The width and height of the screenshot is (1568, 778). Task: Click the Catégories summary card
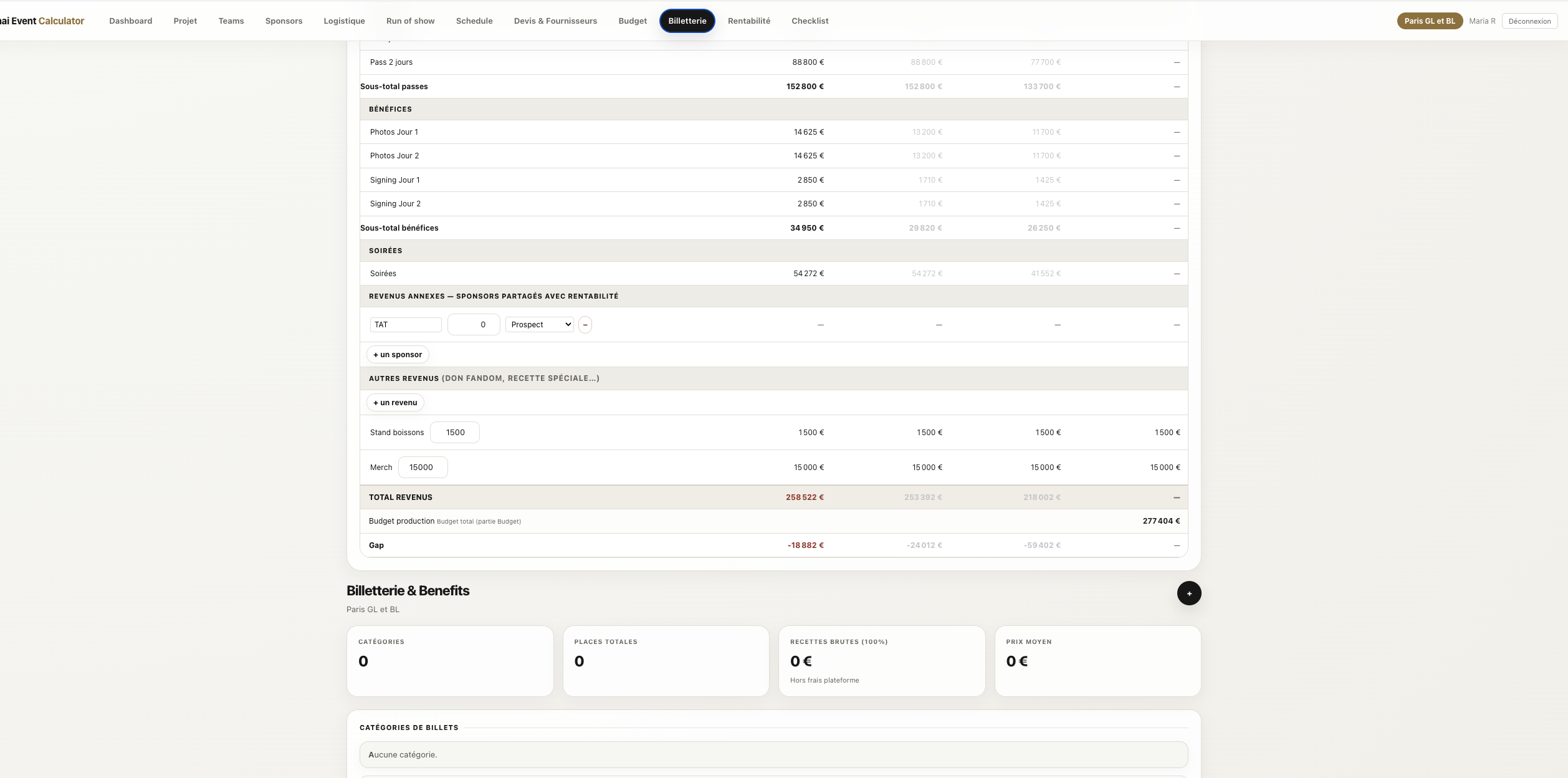click(x=450, y=661)
